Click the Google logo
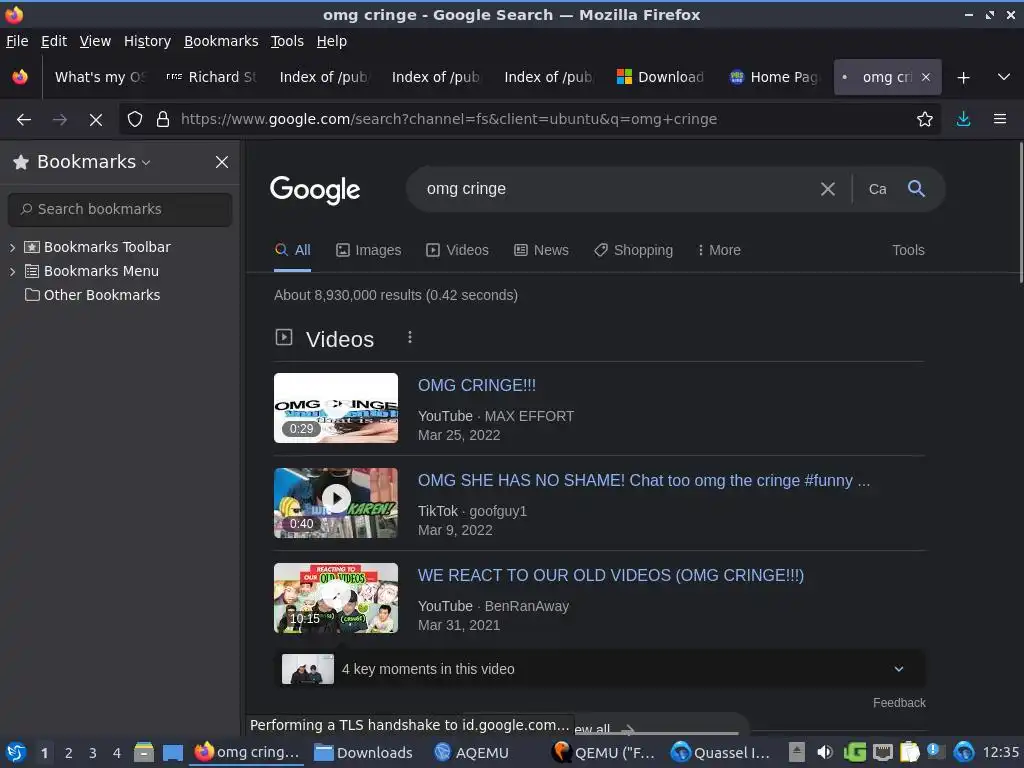The height and width of the screenshot is (768, 1024). 315,189
